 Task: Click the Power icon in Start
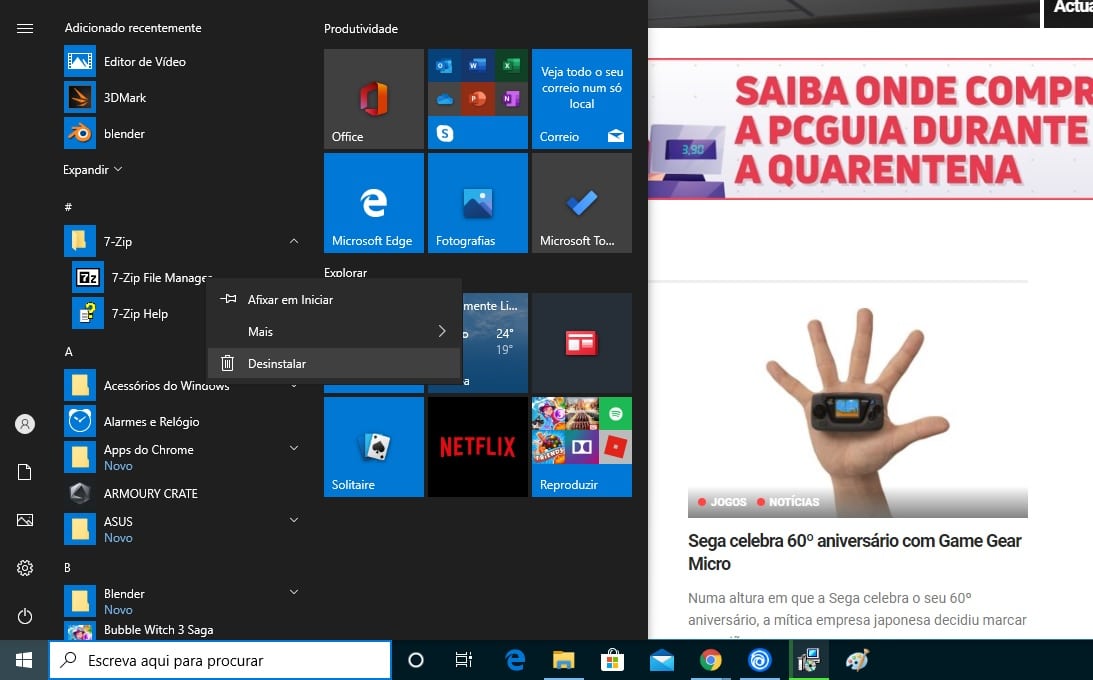(24, 616)
